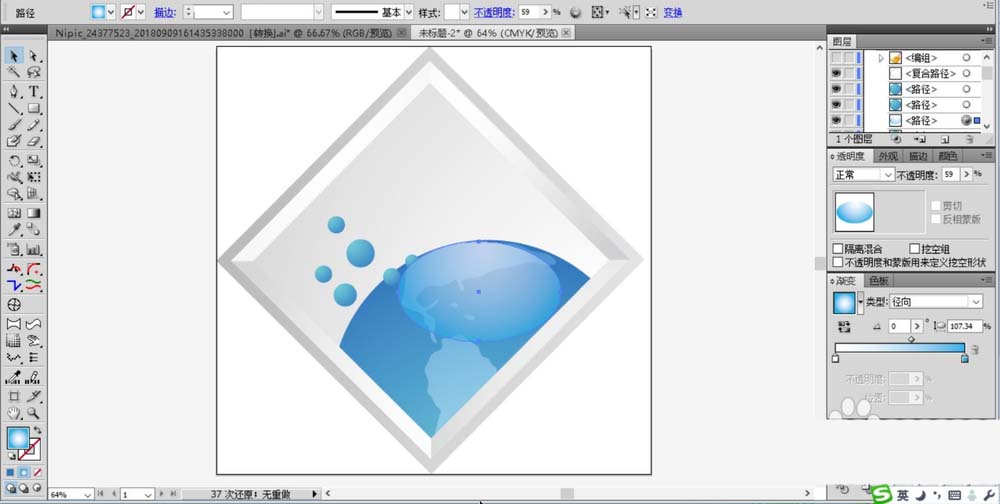Screen dimensions: 1000x504
Task: Open the 基本 brush definition dropdown
Action: [408, 12]
